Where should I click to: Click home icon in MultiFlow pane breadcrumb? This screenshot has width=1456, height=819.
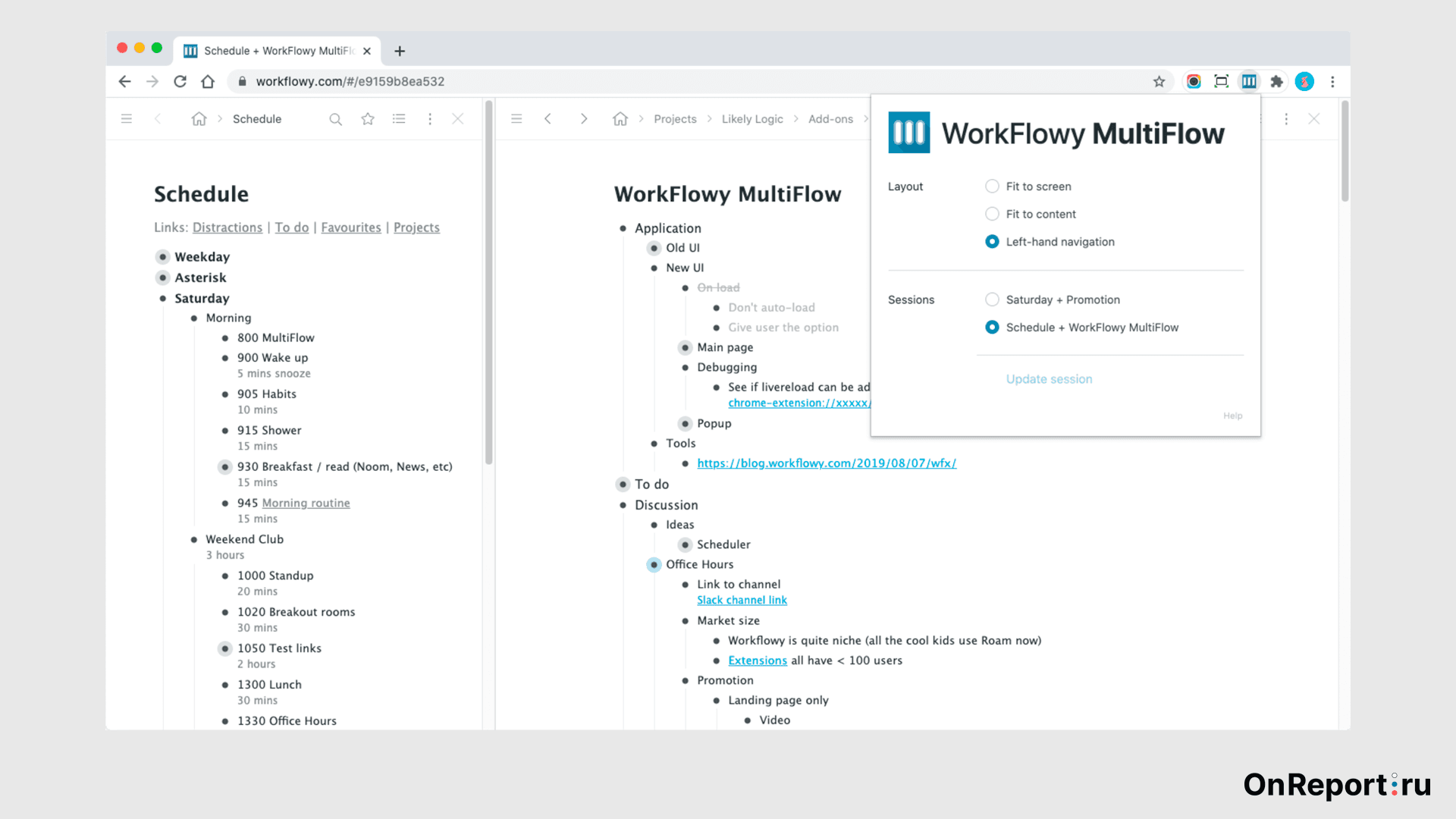click(620, 119)
